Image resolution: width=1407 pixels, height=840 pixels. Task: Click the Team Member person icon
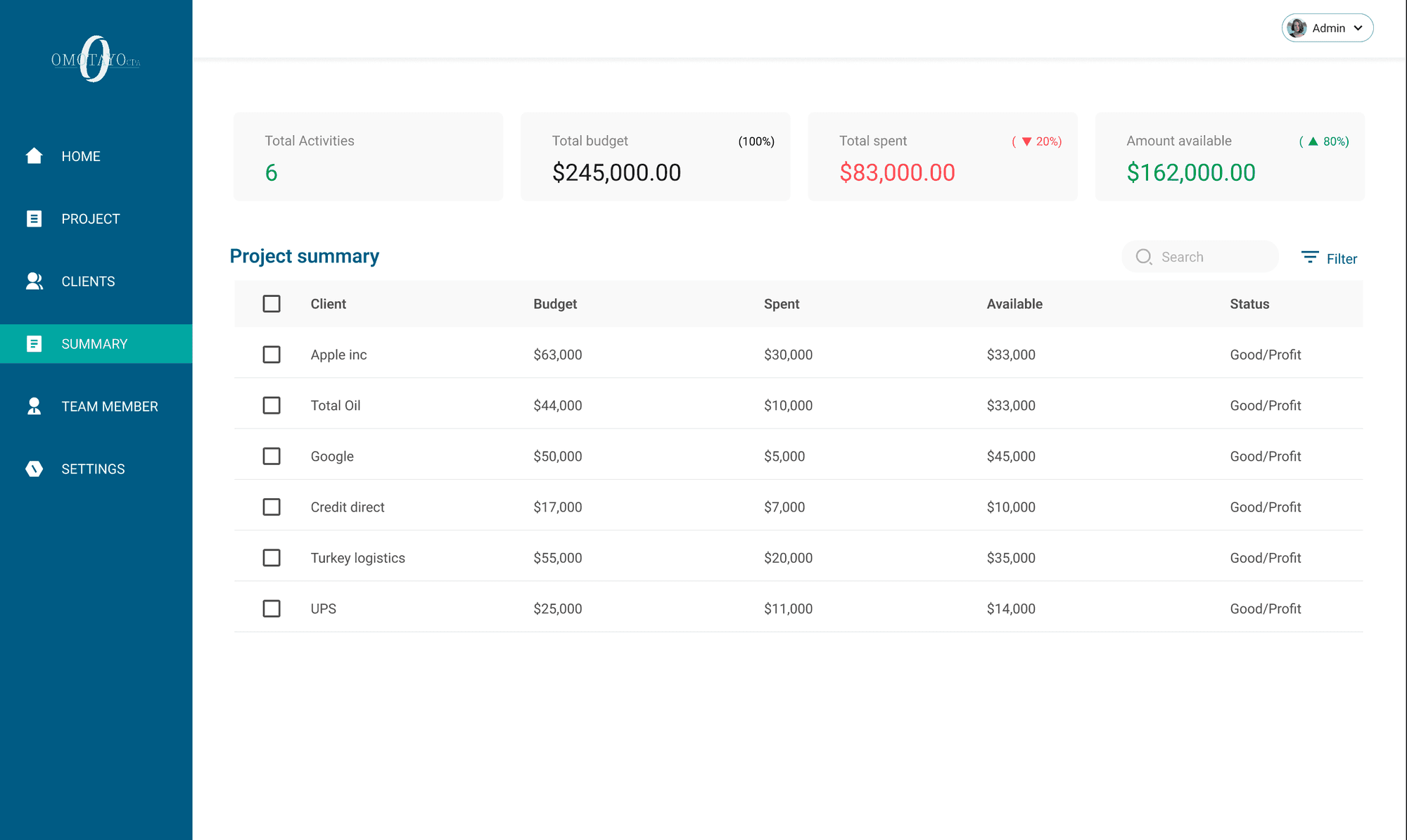[x=34, y=406]
